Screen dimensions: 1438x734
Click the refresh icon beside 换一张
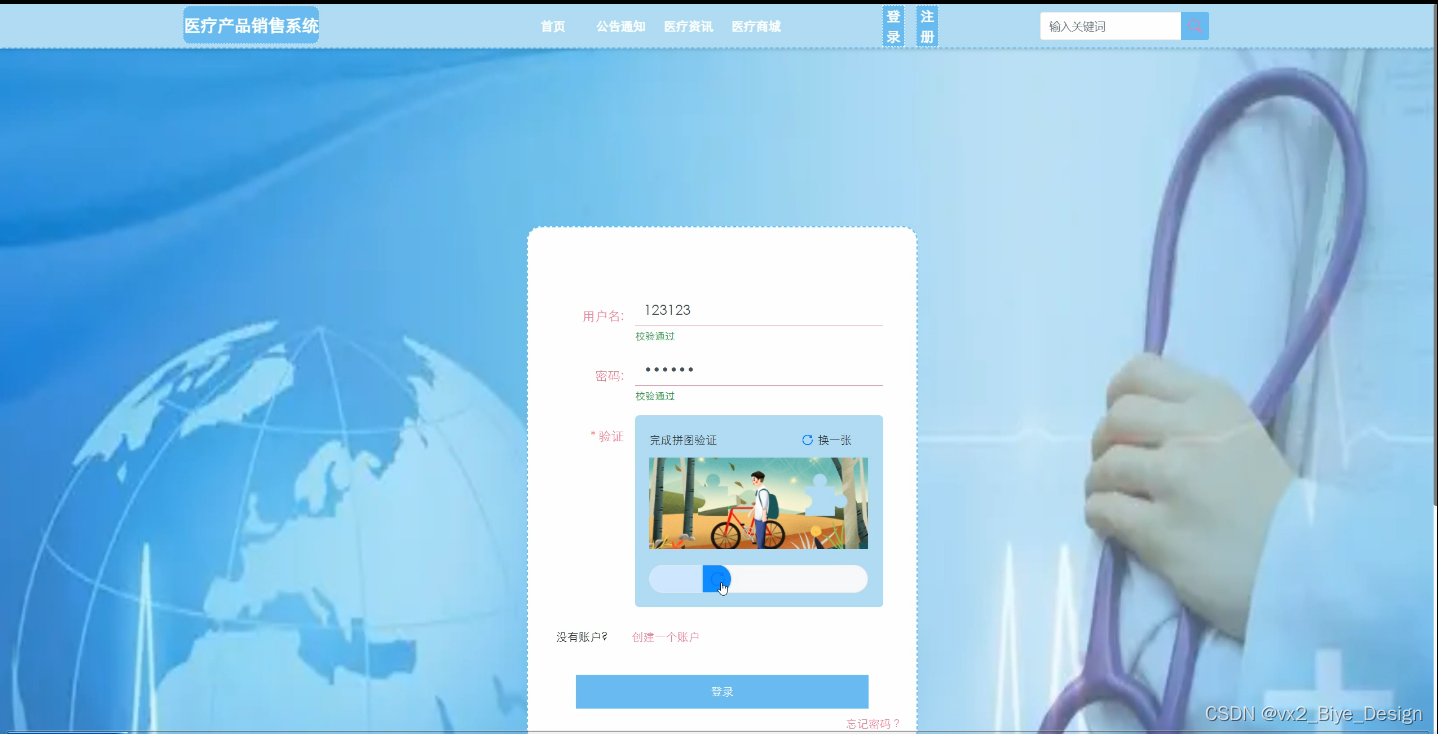pyautogui.click(x=807, y=440)
